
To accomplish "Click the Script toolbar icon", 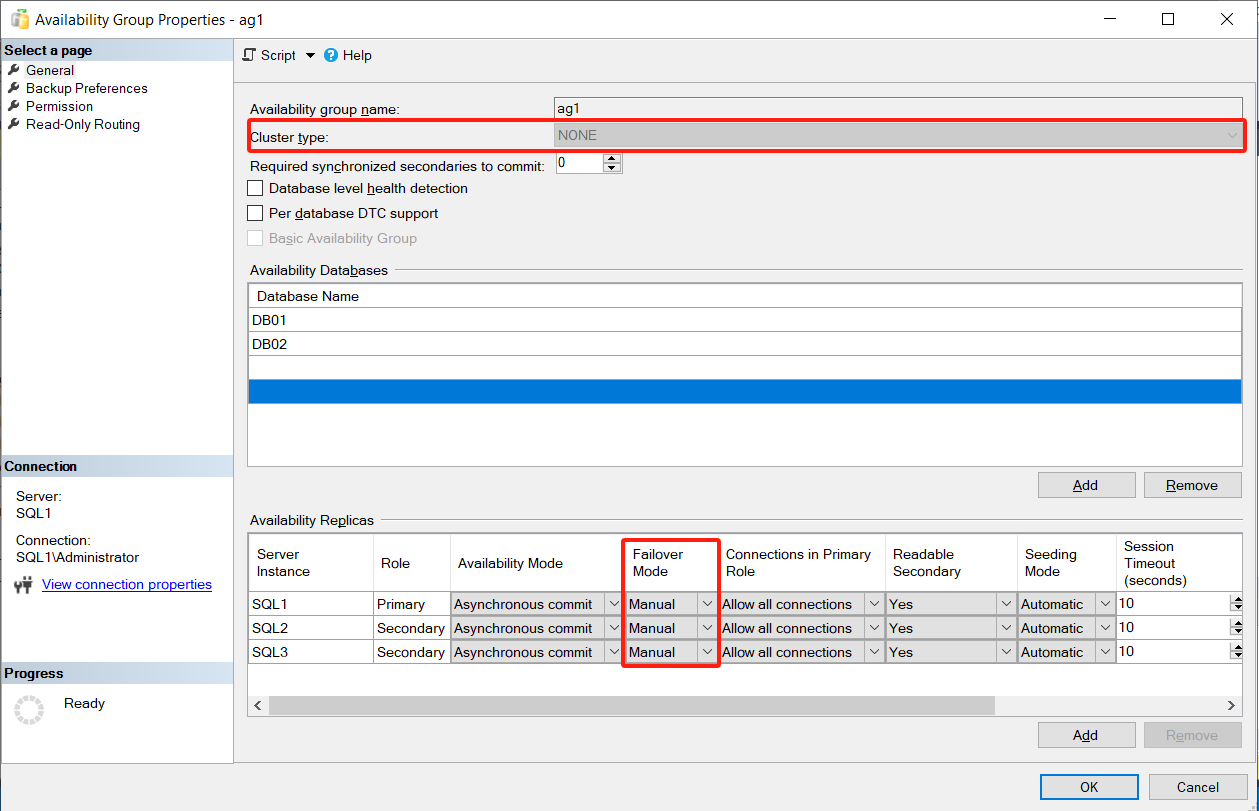I will pyautogui.click(x=249, y=55).
